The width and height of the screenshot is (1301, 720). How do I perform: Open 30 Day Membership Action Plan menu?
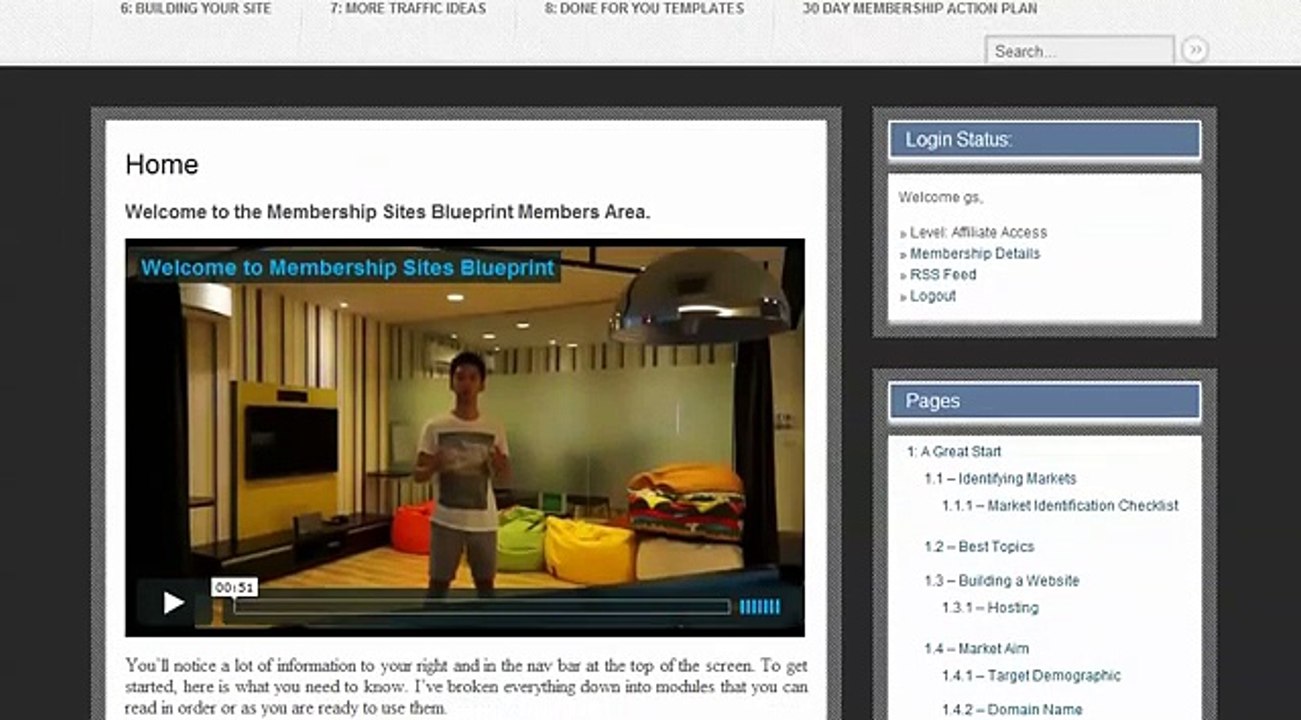[920, 8]
